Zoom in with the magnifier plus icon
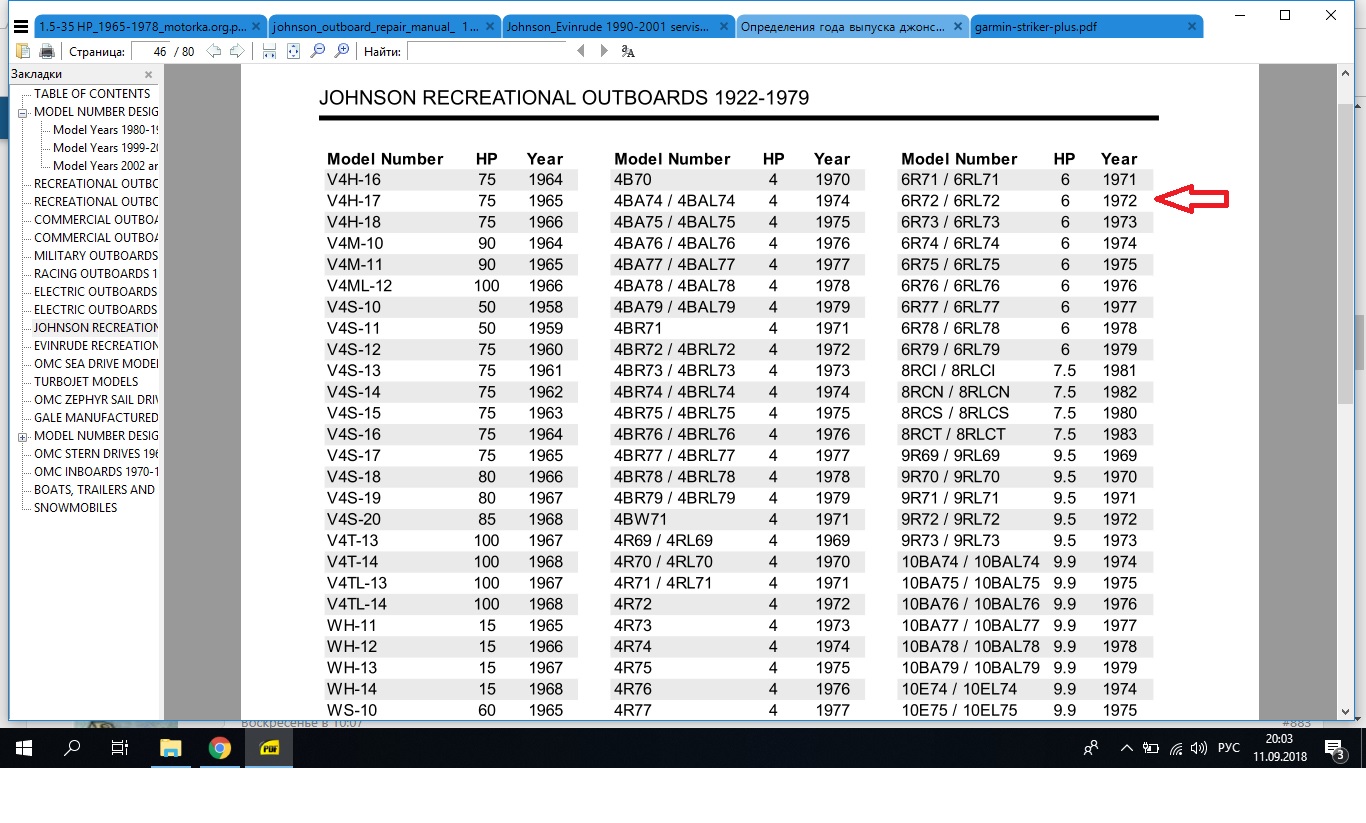The height and width of the screenshot is (823, 1366). click(x=342, y=51)
